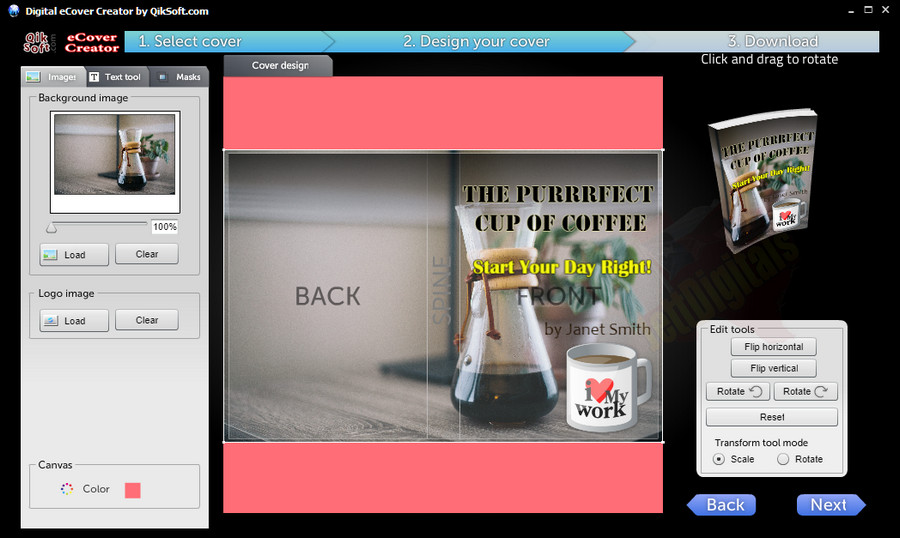The width and height of the screenshot is (900, 538).
Task: Rotate the image counterclockwise
Action: 738,392
